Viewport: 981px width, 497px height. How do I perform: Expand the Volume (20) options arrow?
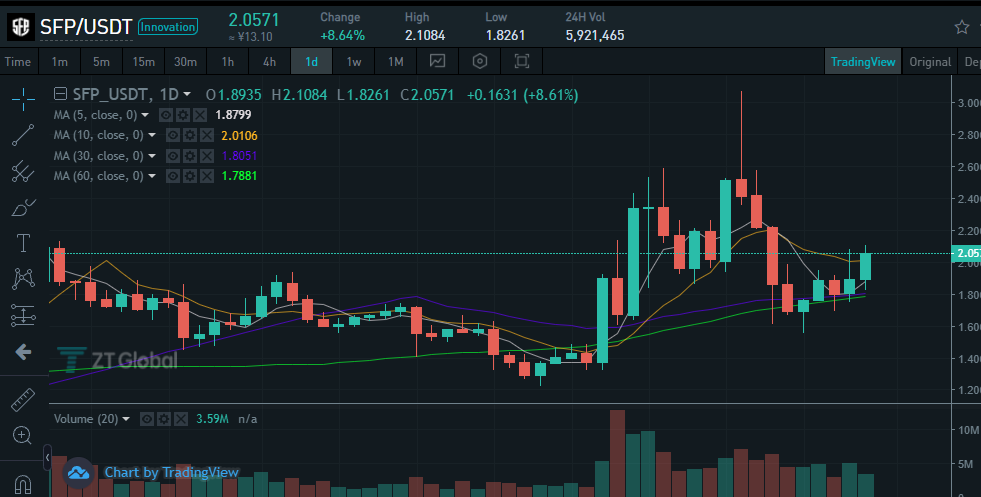click(126, 419)
